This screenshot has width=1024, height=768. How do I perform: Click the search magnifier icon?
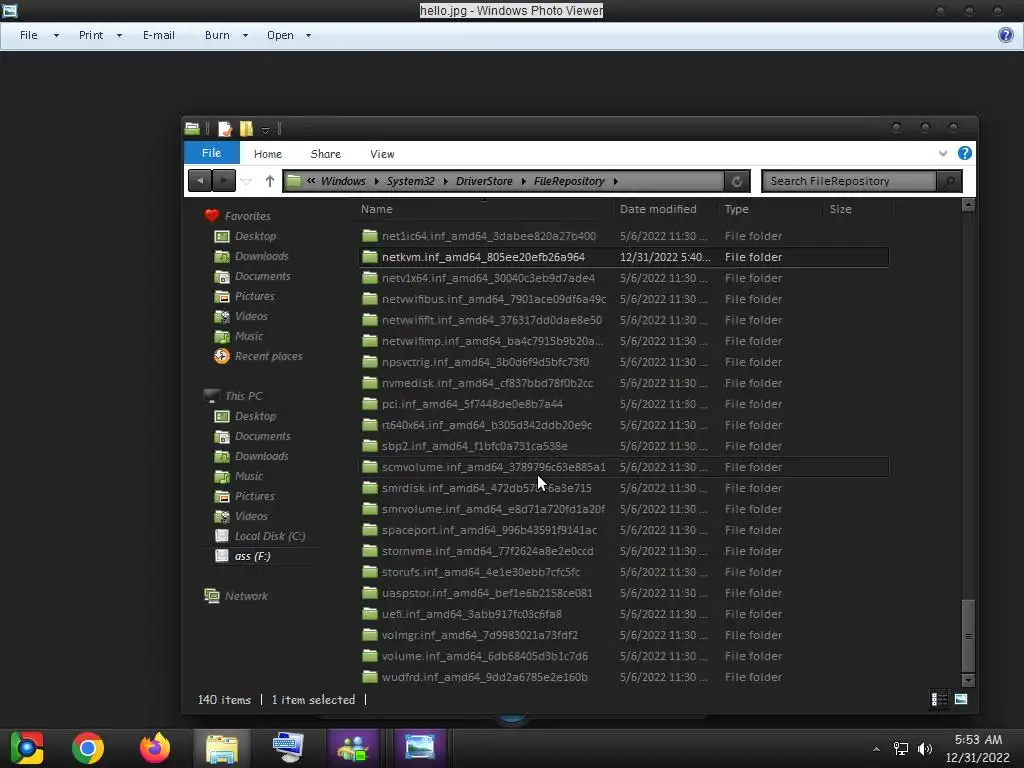tap(950, 181)
